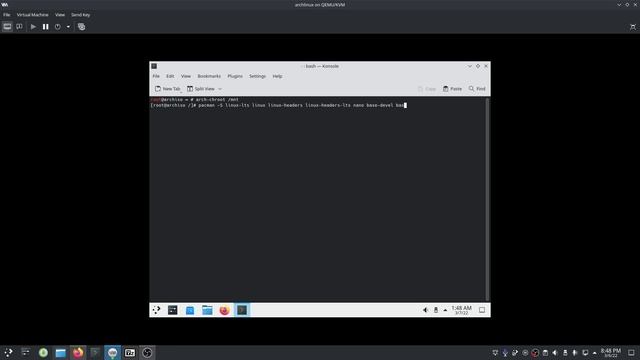The width and height of the screenshot is (640, 360).
Task: Click host clock showing 8:48 PM
Action: tap(611, 353)
